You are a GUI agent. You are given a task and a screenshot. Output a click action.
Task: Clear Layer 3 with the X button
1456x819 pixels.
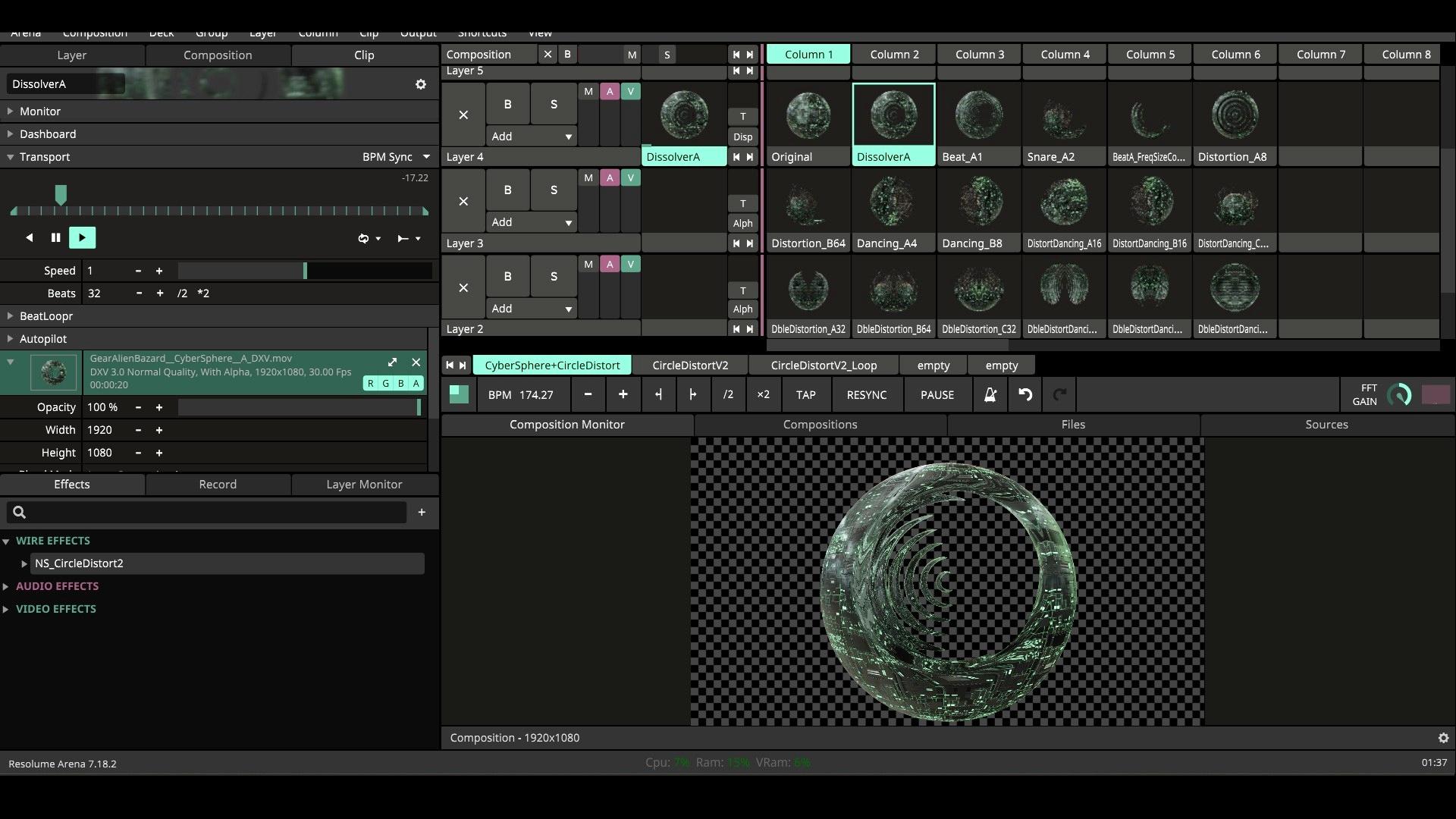[463, 202]
